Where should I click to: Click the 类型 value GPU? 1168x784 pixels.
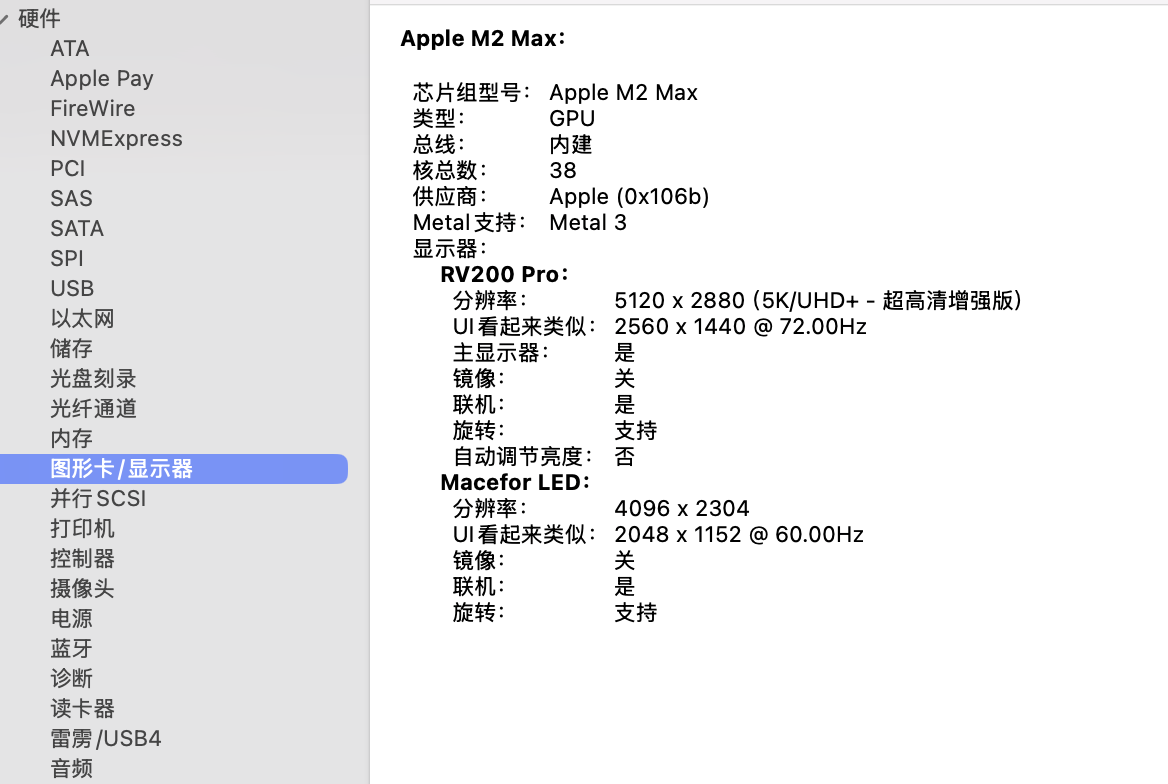tap(572, 118)
